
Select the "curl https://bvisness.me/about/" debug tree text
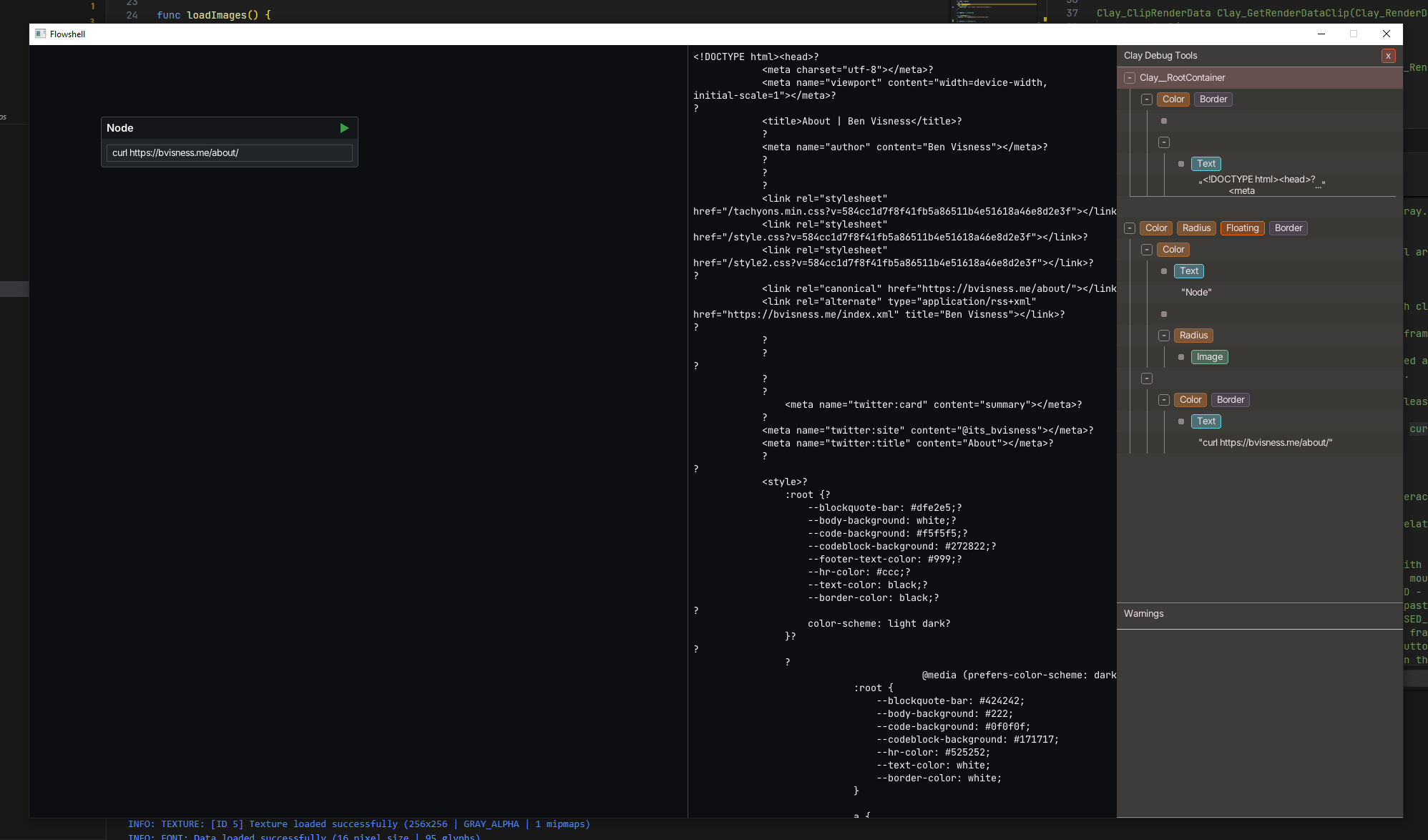coord(1265,443)
